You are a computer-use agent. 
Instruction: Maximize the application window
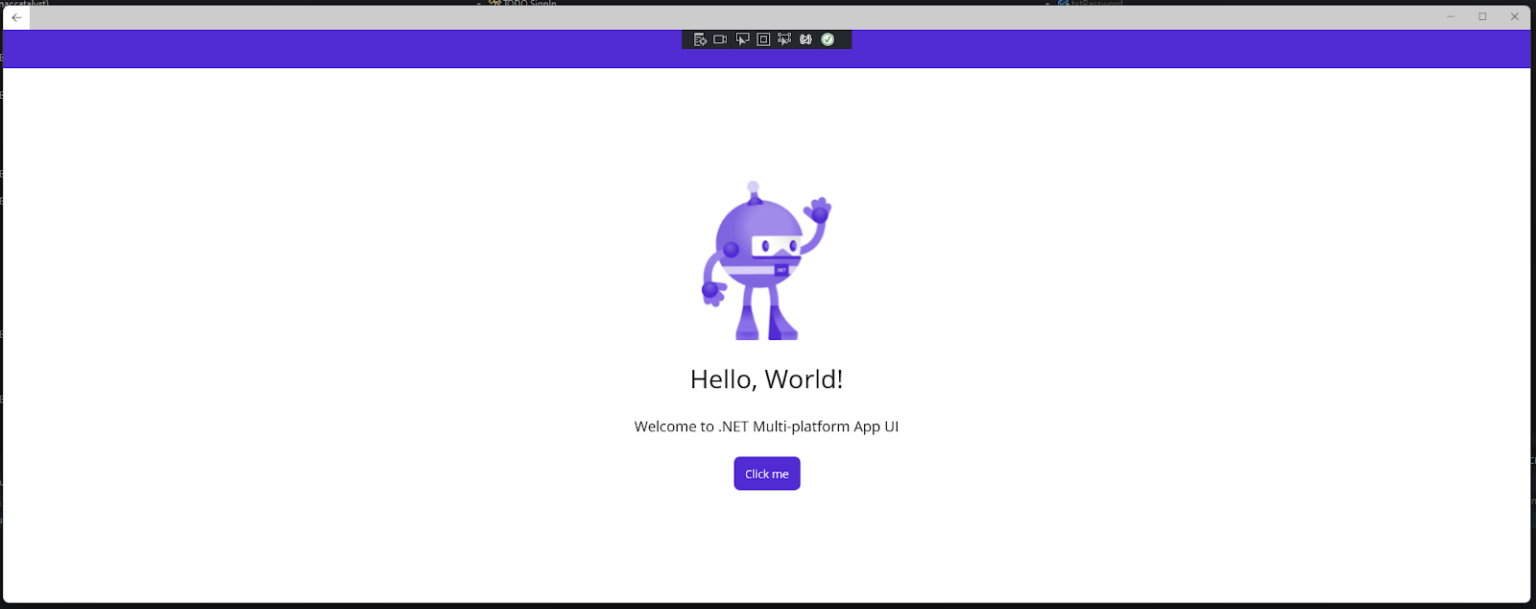click(x=1482, y=16)
